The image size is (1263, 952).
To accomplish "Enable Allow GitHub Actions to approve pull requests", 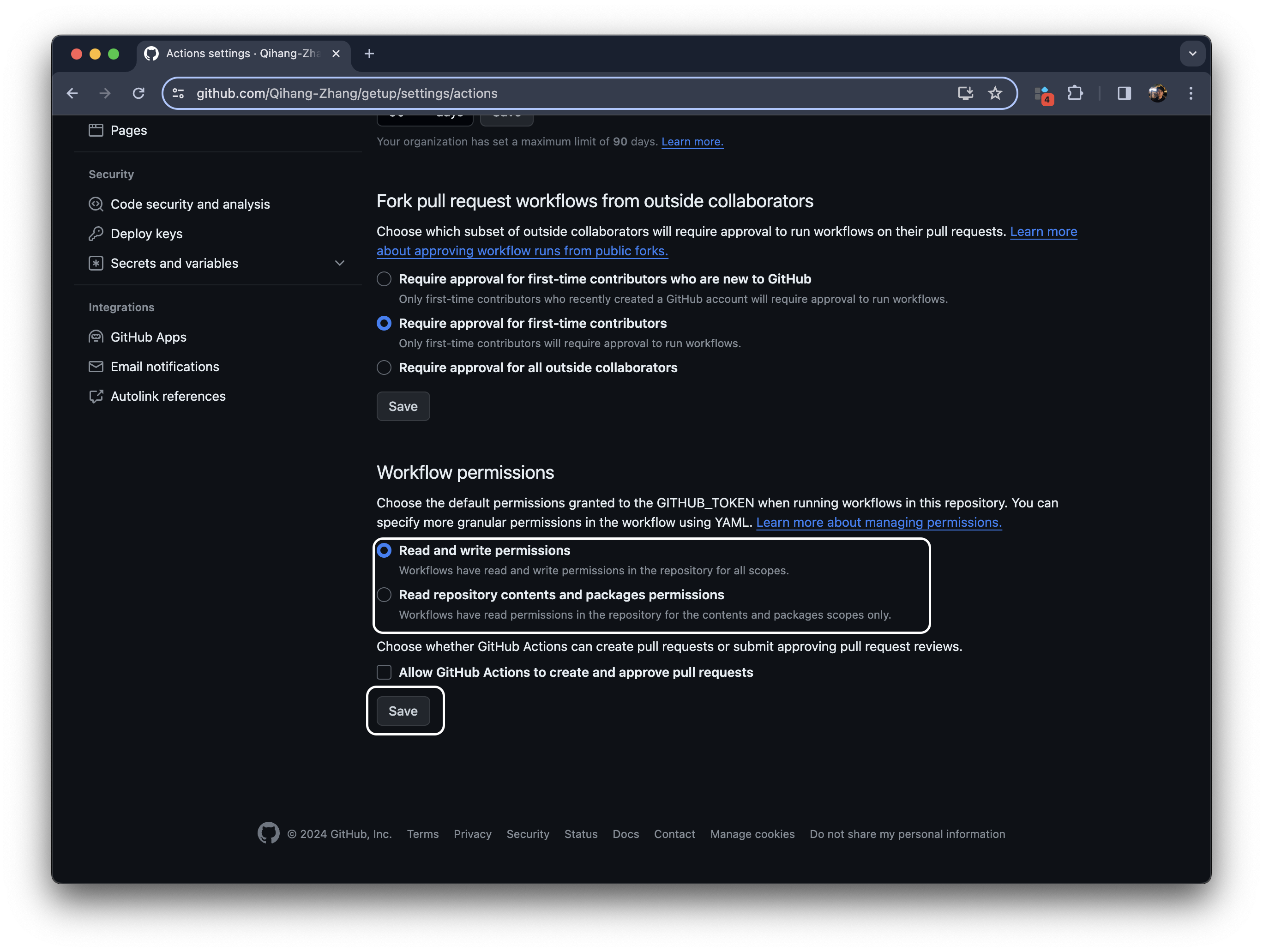I will point(384,672).
